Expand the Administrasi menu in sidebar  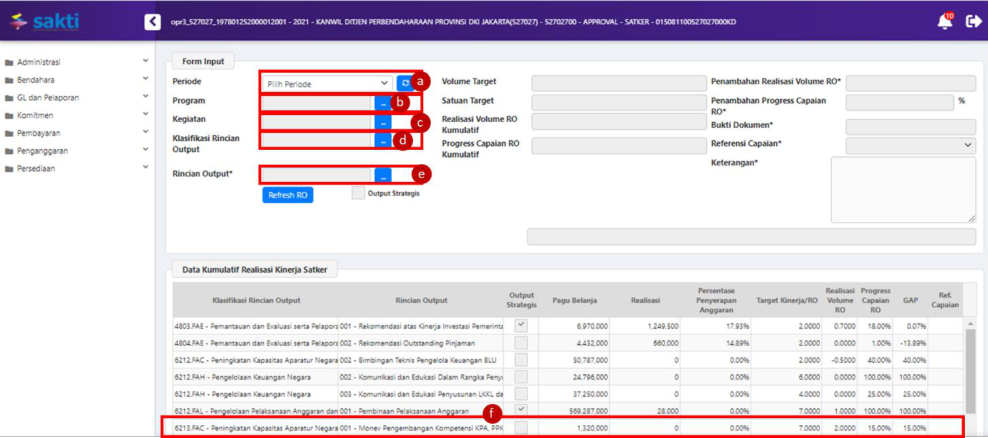click(x=75, y=62)
